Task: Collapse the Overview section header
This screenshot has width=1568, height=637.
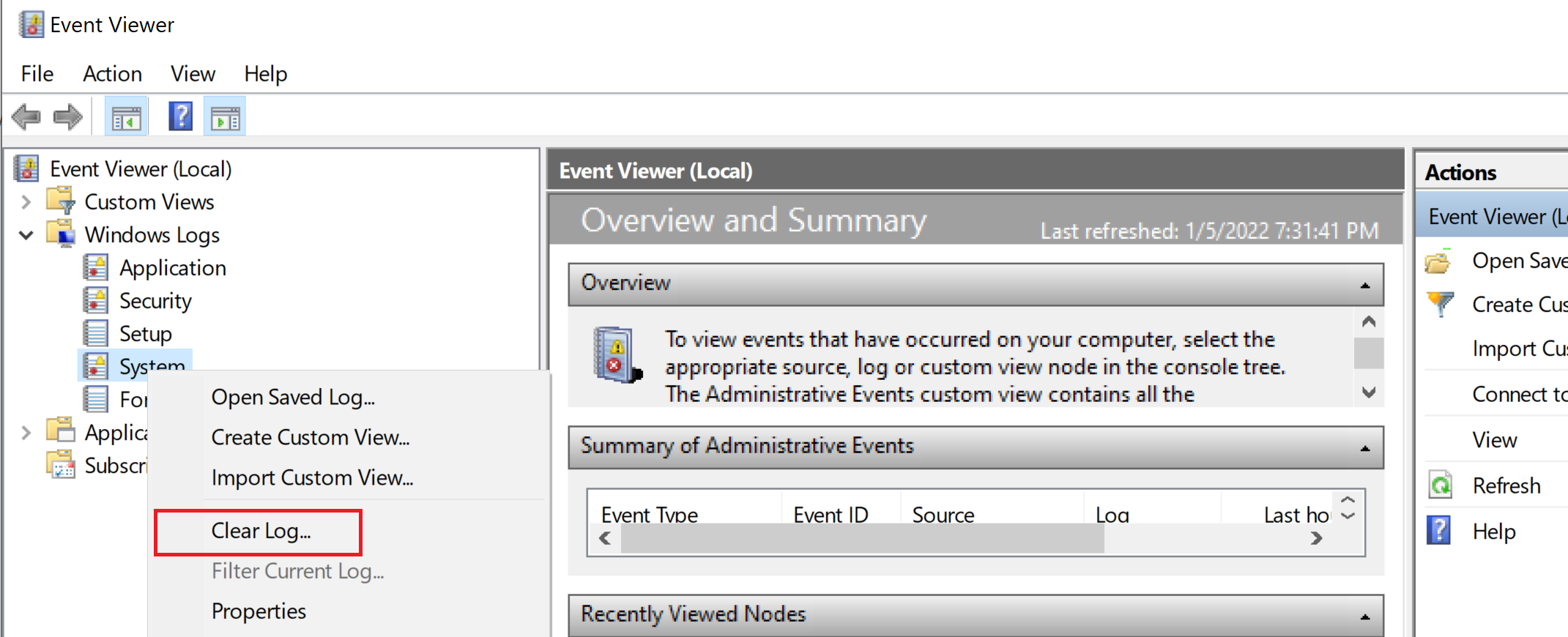Action: click(1367, 285)
